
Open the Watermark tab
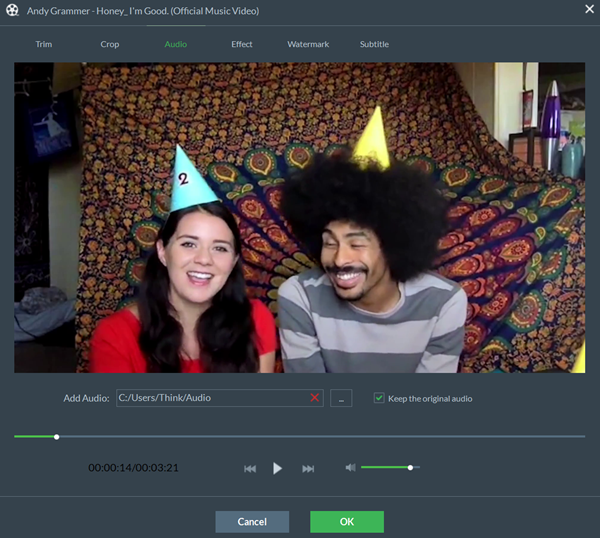point(308,44)
